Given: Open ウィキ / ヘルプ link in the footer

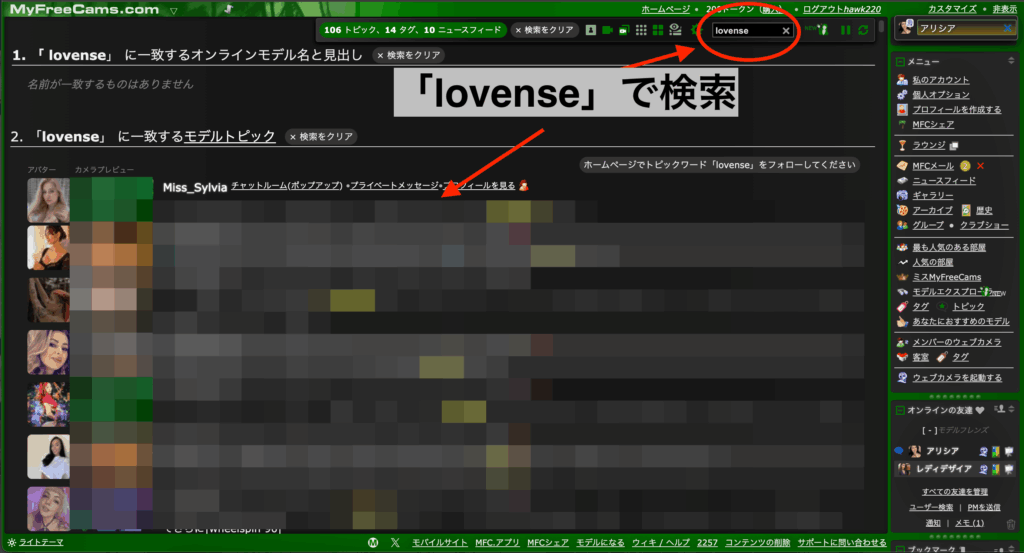Looking at the screenshot, I should coord(660,543).
